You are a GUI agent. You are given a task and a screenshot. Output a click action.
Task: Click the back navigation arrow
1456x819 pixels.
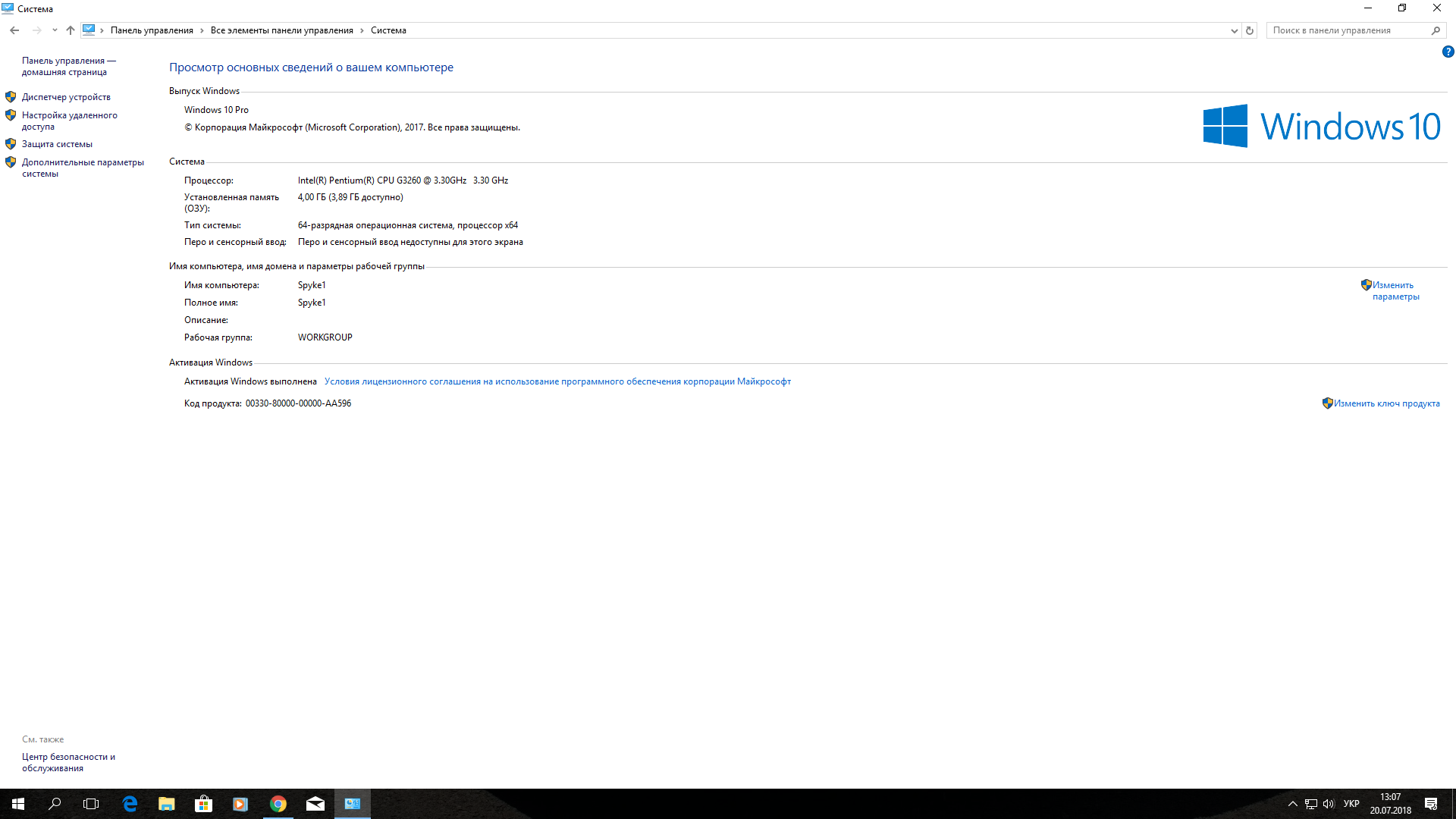tap(14, 30)
